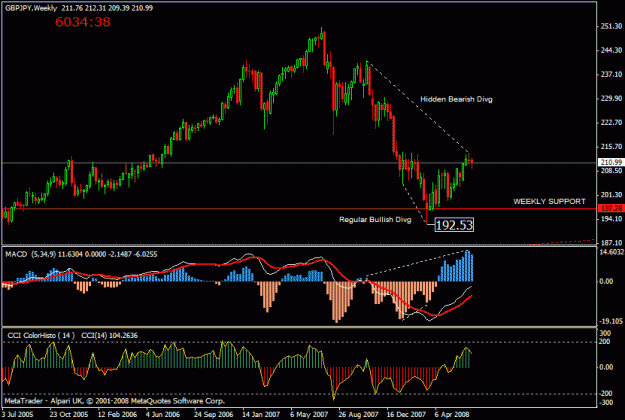Click the 187.10 price axis value
Screen dimensions: 625x420
(x=611, y=243)
